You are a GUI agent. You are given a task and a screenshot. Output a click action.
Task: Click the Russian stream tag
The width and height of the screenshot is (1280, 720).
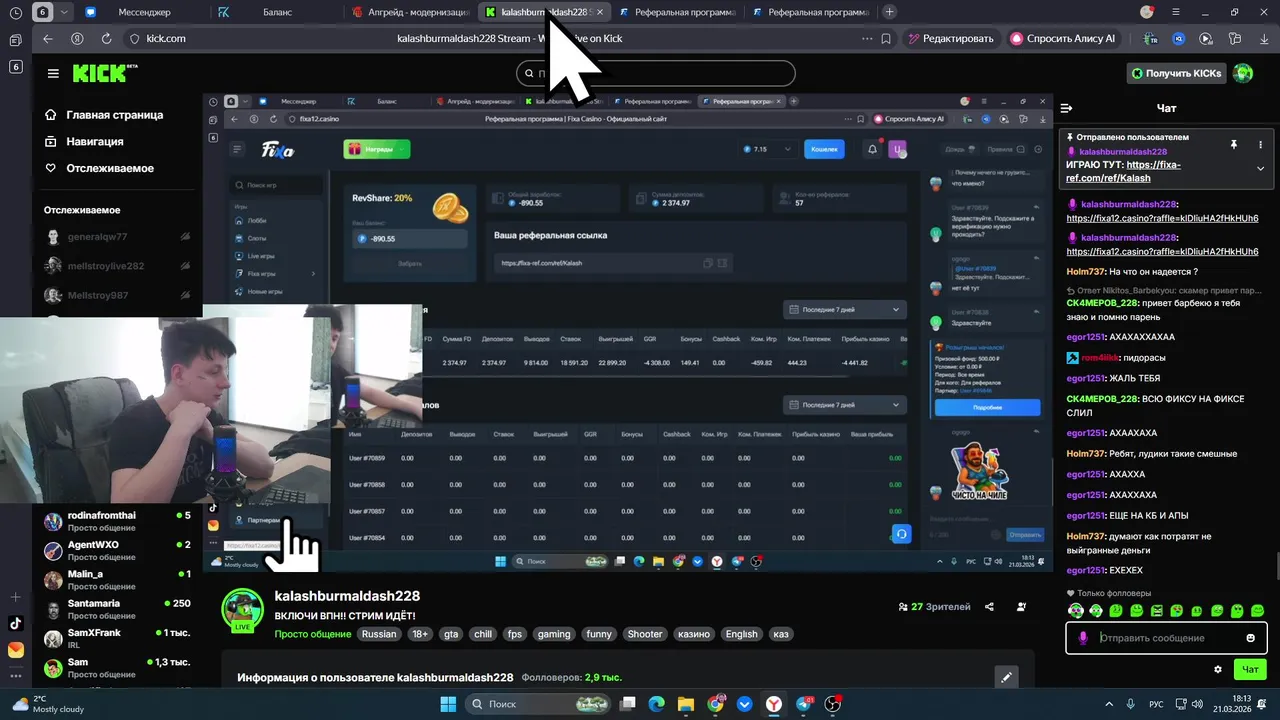coord(379,634)
